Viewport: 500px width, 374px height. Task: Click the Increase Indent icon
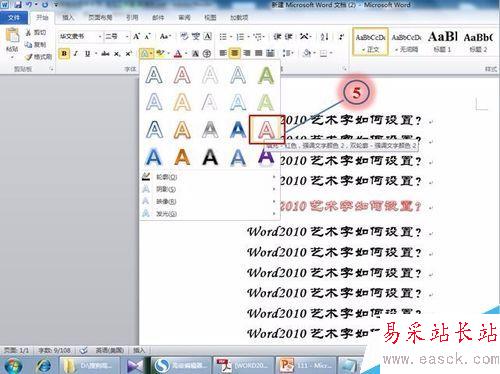point(289,36)
